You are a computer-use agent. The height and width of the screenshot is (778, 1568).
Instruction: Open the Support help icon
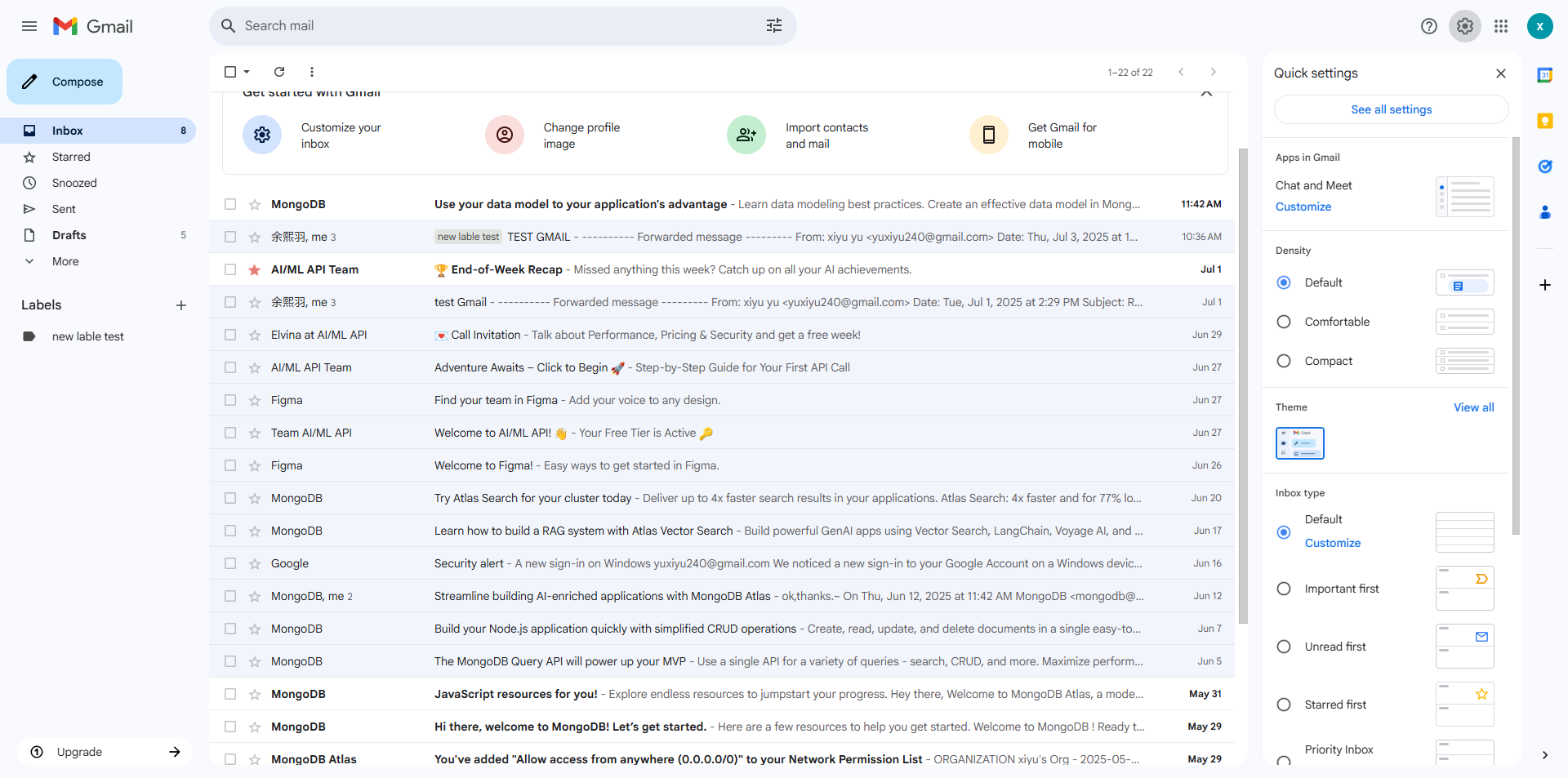coord(1429,26)
